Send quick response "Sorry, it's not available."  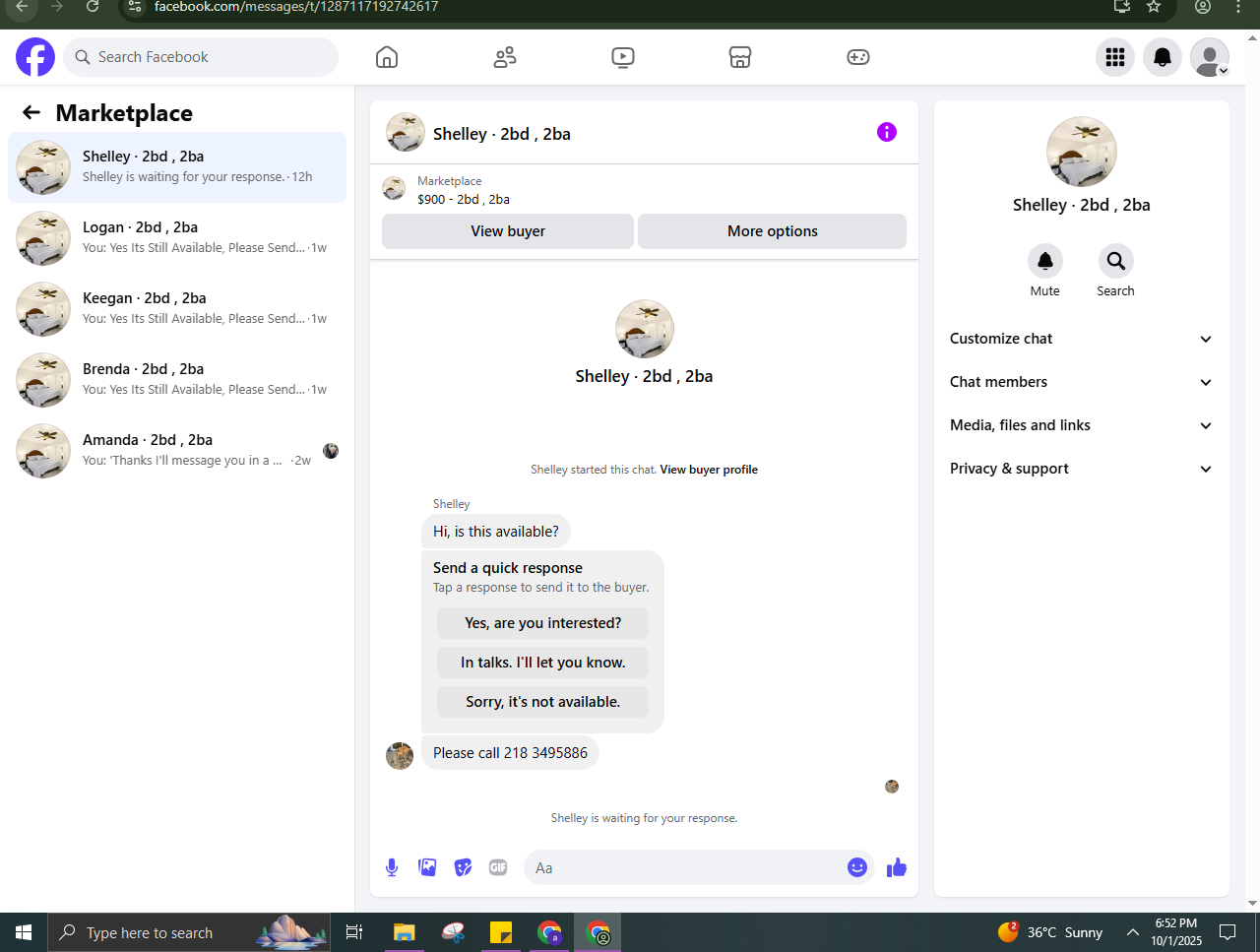(543, 702)
